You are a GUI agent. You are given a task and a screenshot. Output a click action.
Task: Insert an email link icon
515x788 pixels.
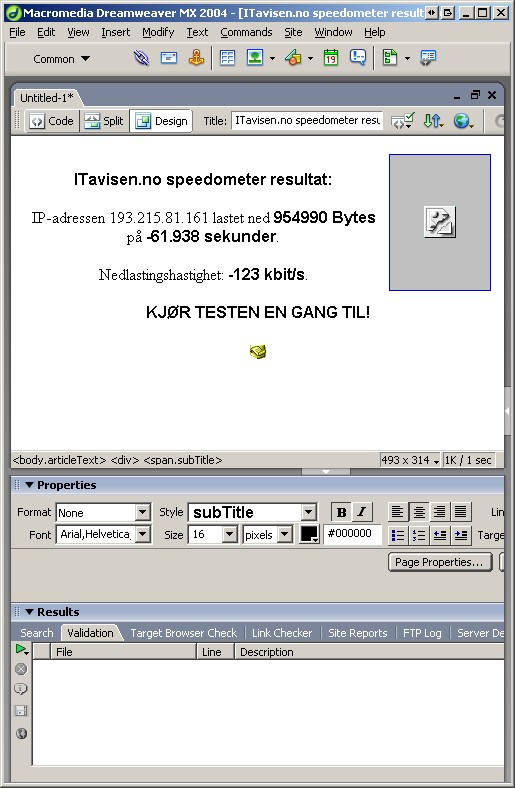click(169, 58)
